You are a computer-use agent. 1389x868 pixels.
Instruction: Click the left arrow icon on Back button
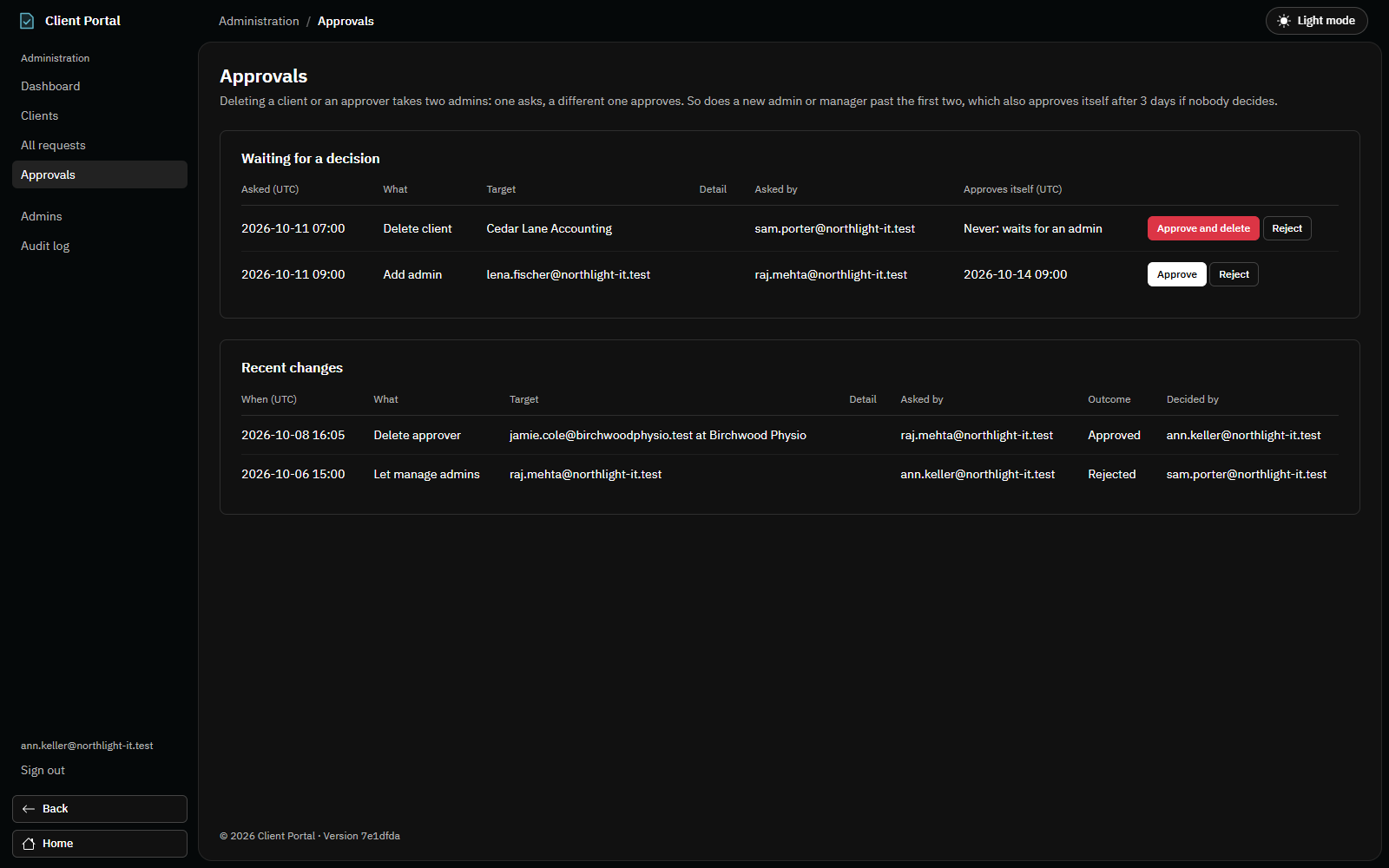pos(29,809)
